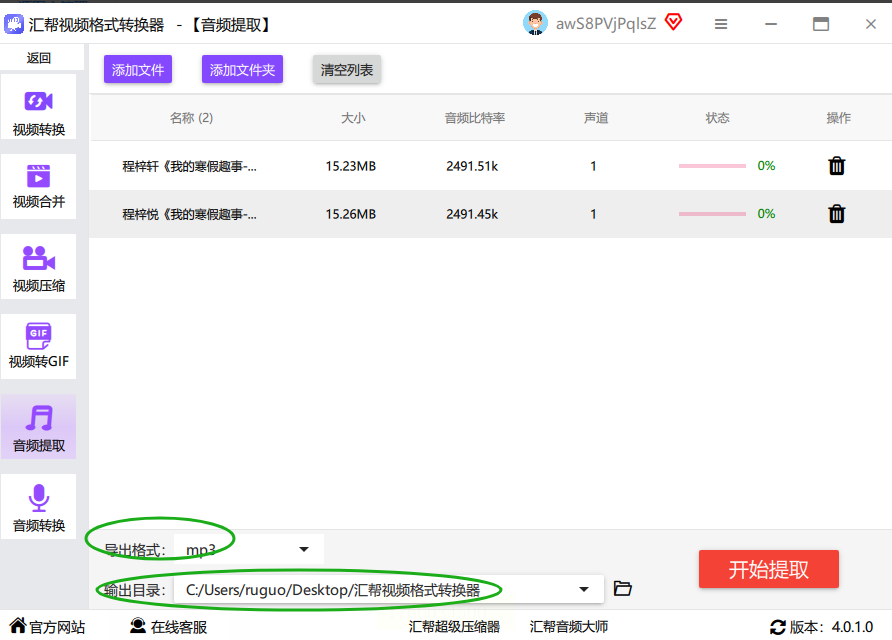
Task: Clear the list with 清空列表
Action: 346,69
